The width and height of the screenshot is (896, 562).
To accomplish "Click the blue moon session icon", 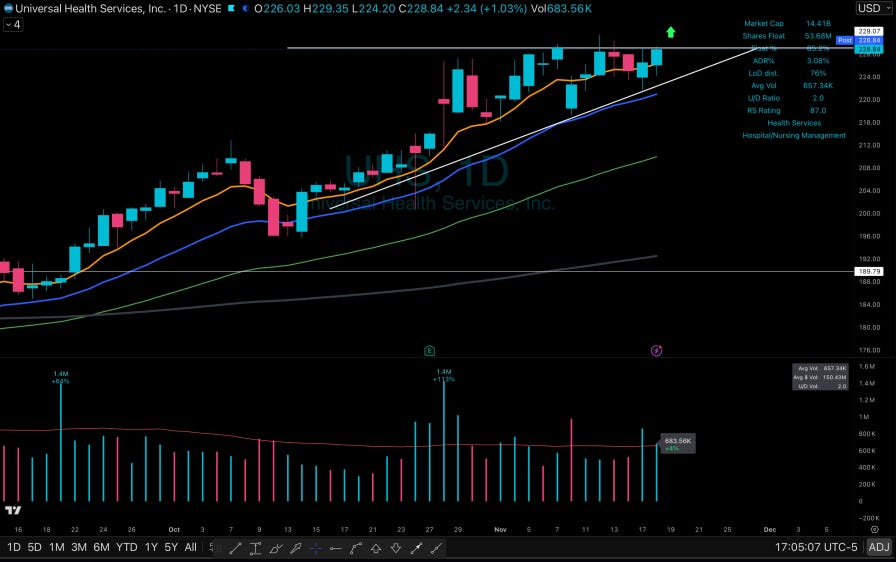I will (x=245, y=9).
